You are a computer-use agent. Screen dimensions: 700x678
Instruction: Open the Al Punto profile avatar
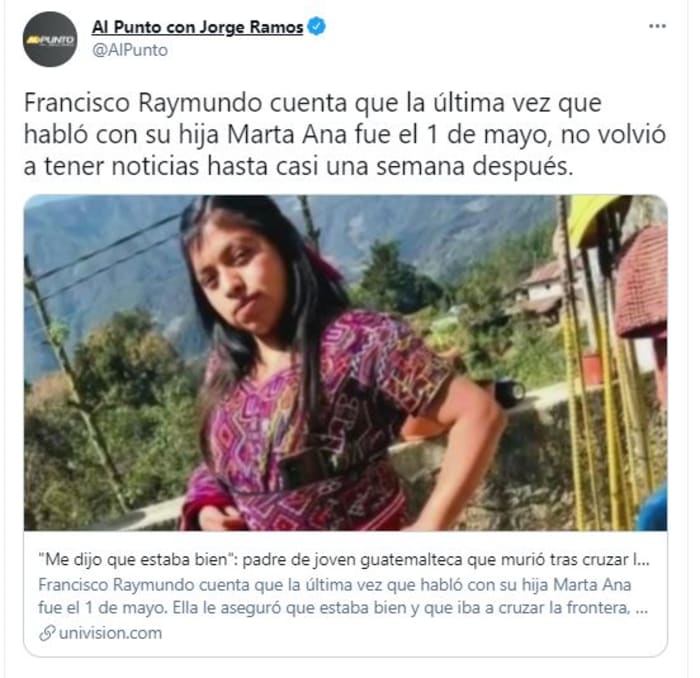coord(50,39)
